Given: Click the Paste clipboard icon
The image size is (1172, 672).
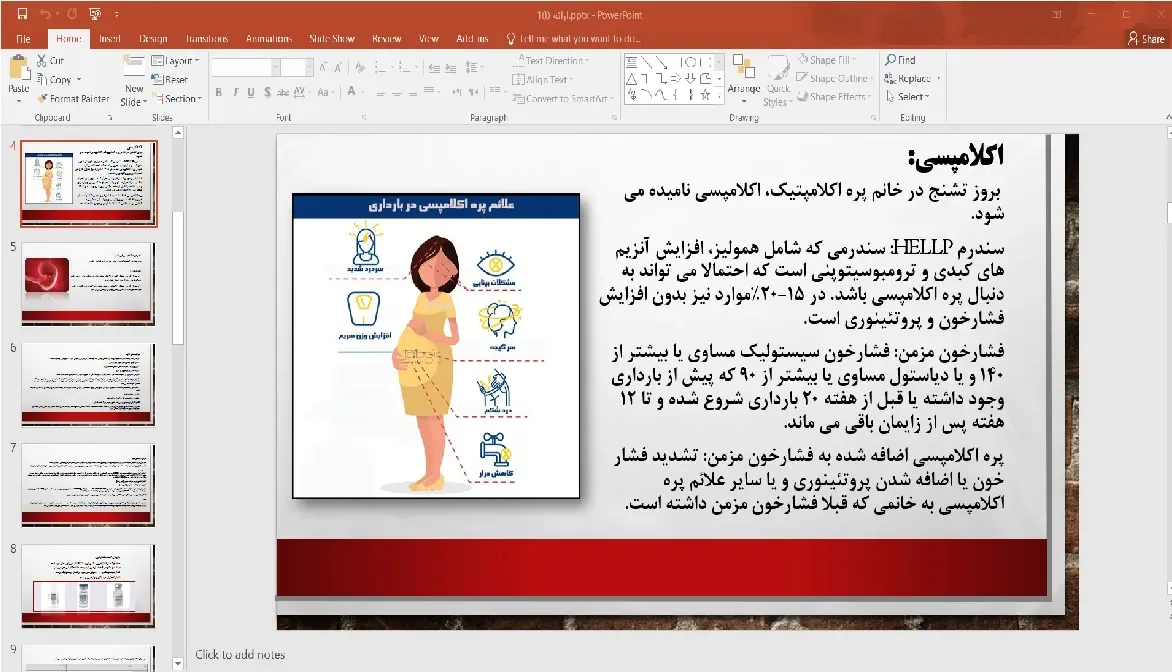Looking at the screenshot, I should point(19,69).
